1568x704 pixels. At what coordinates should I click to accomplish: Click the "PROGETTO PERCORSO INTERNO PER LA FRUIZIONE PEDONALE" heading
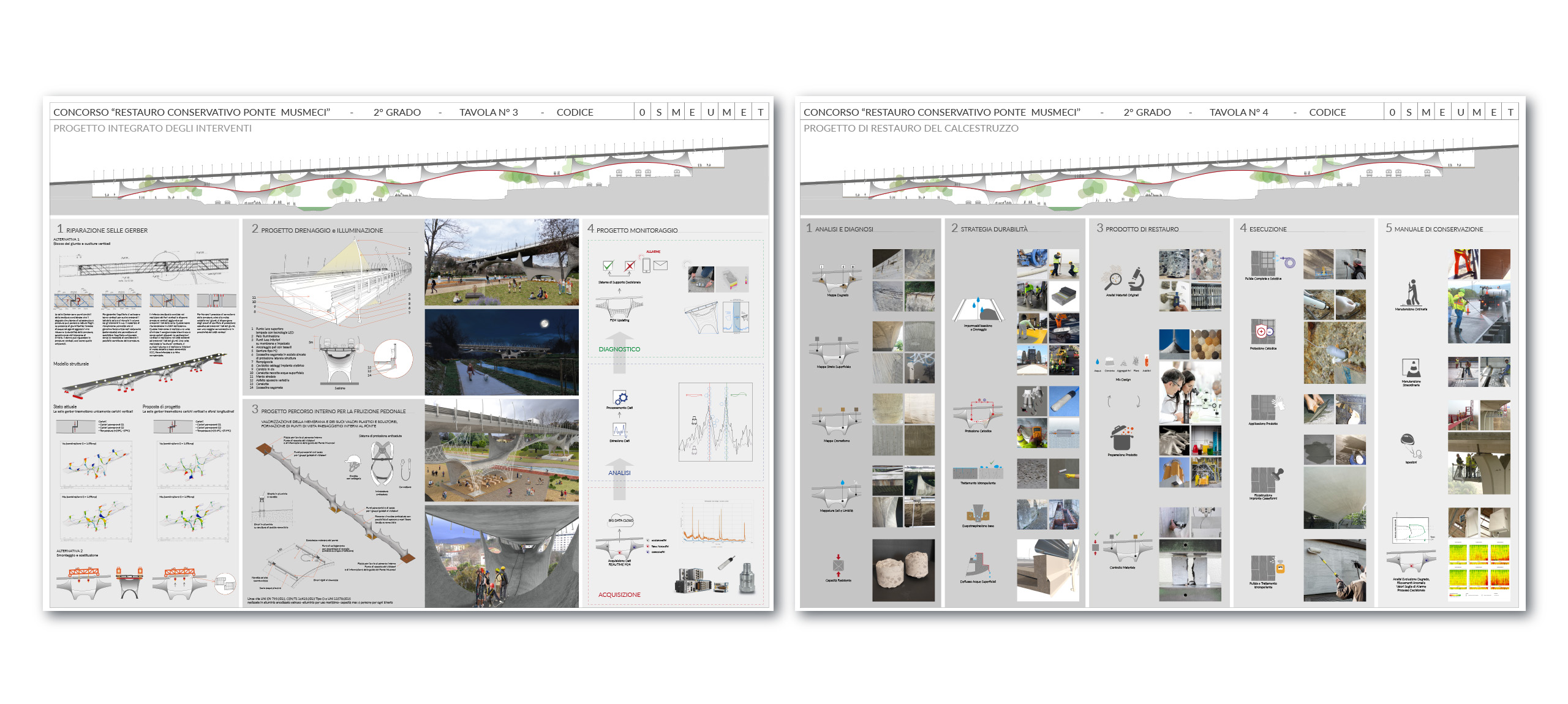coord(333,411)
